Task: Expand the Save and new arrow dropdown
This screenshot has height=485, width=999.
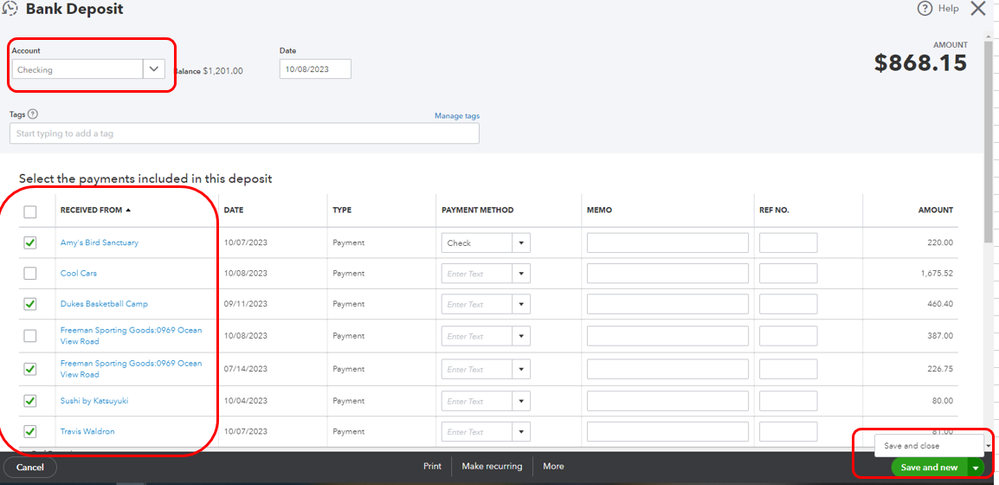Action: [x=975, y=467]
